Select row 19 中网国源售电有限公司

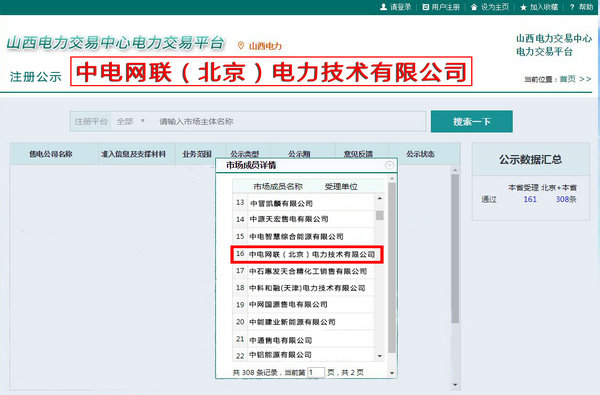click(303, 305)
